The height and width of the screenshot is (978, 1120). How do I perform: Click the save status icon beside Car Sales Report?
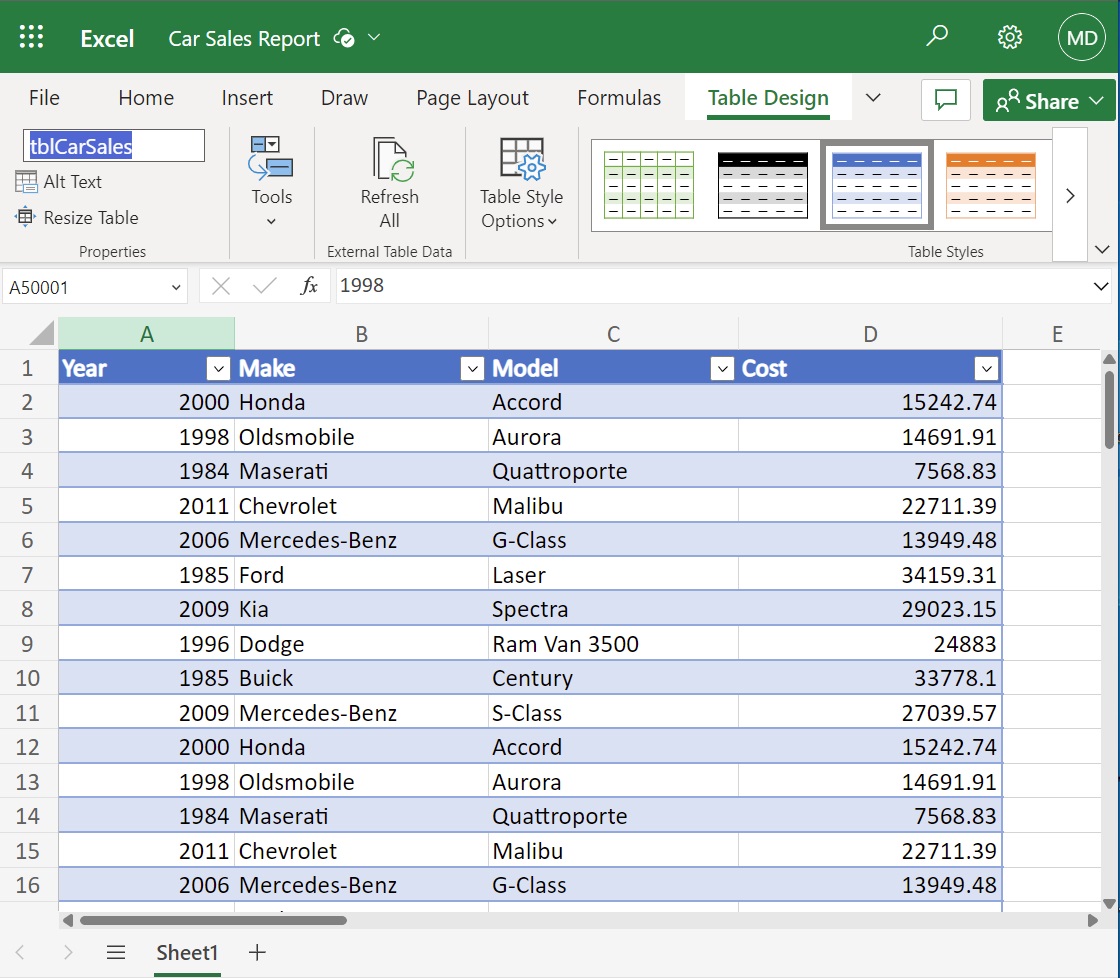[341, 38]
